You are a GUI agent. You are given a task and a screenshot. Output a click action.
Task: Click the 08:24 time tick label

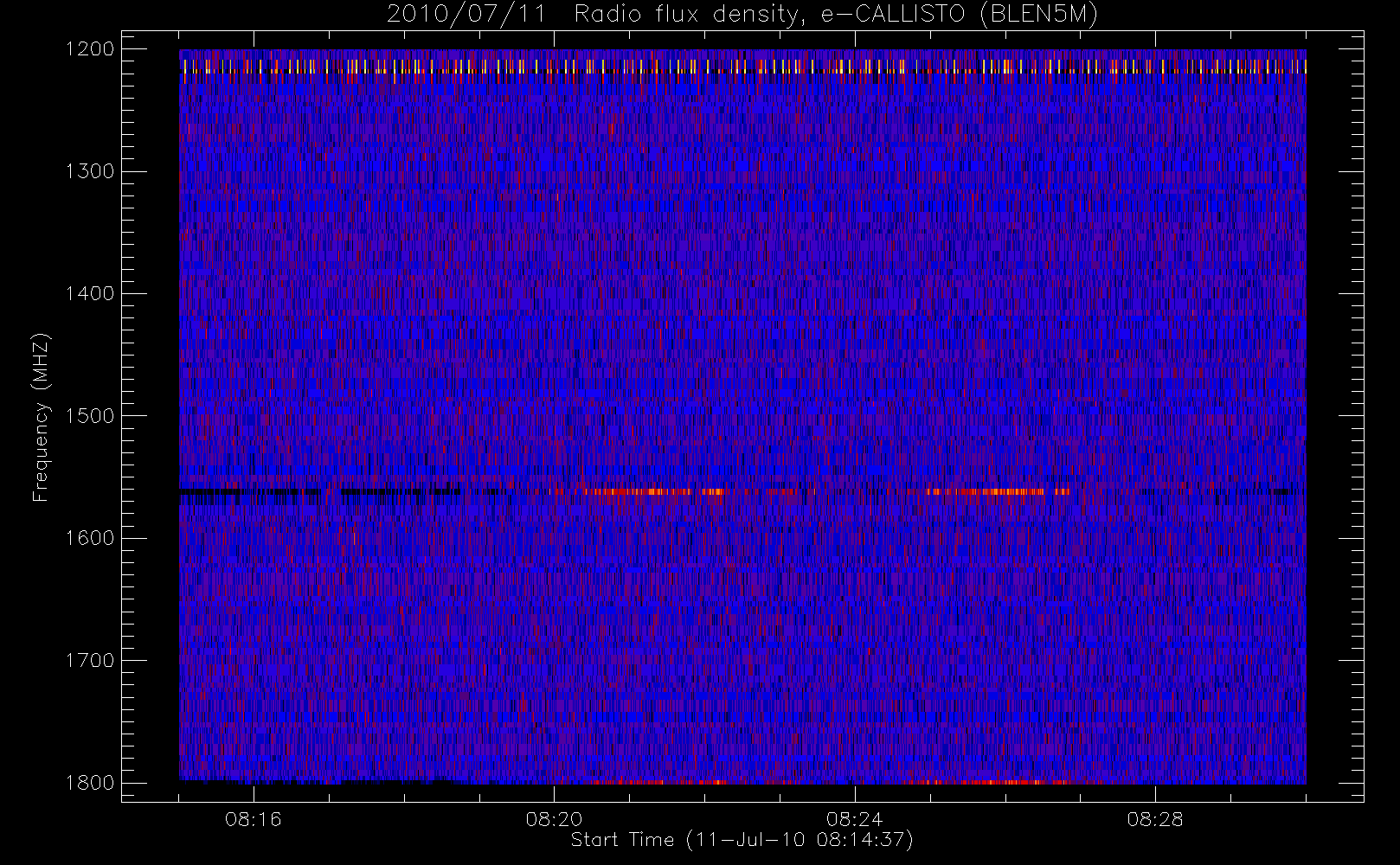(854, 819)
